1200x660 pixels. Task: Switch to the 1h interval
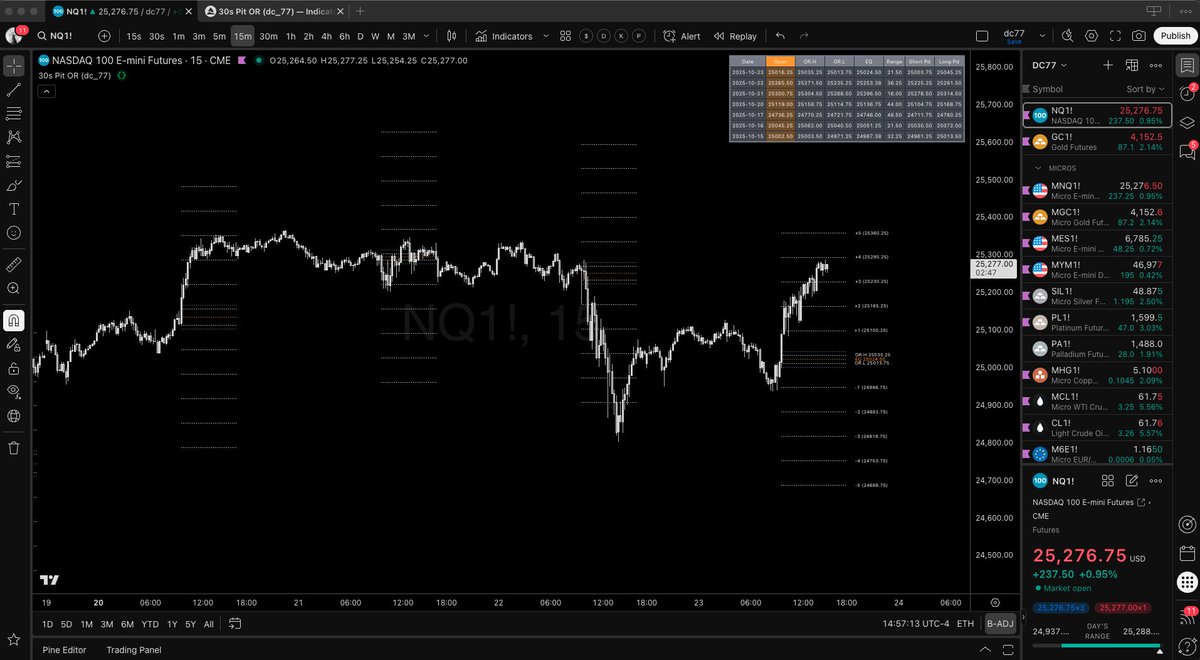pyautogui.click(x=291, y=36)
